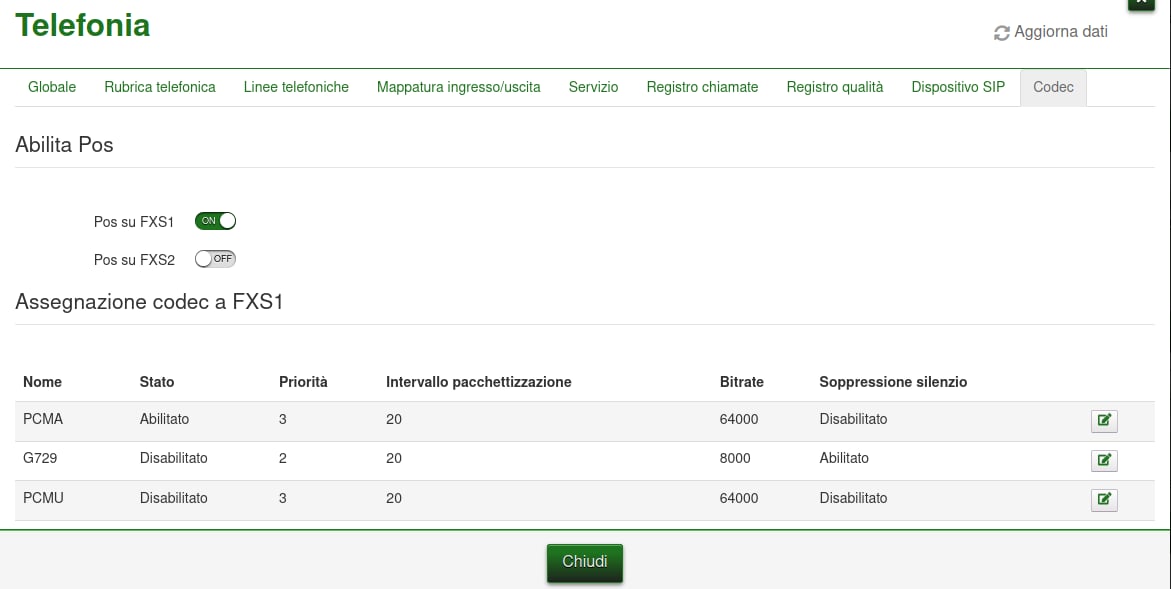The width and height of the screenshot is (1171, 589).
Task: Edit the PCMA codec row
Action: click(1104, 421)
